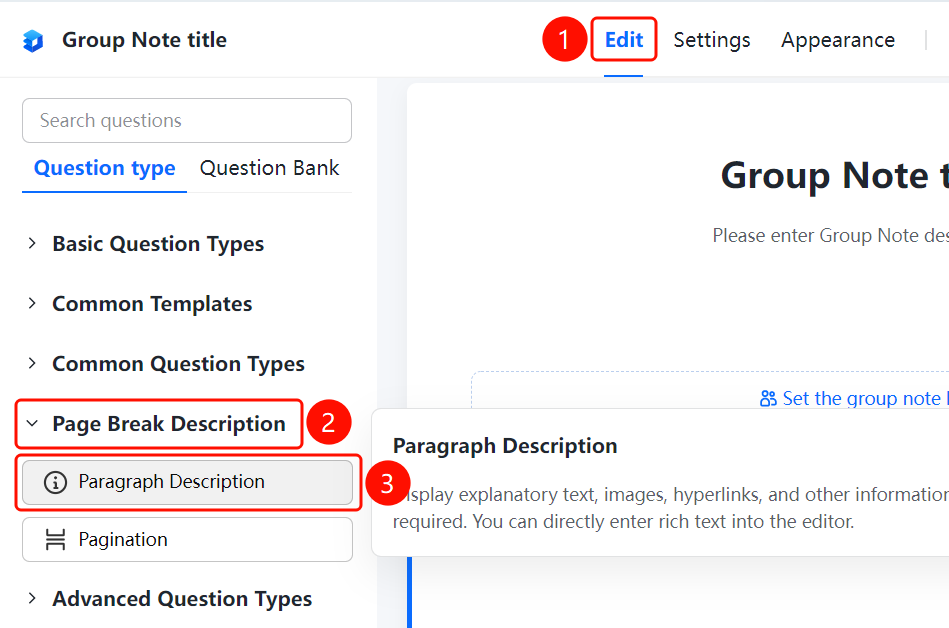Click the large Group Note form title
This screenshot has height=628, width=949.
[x=835, y=175]
